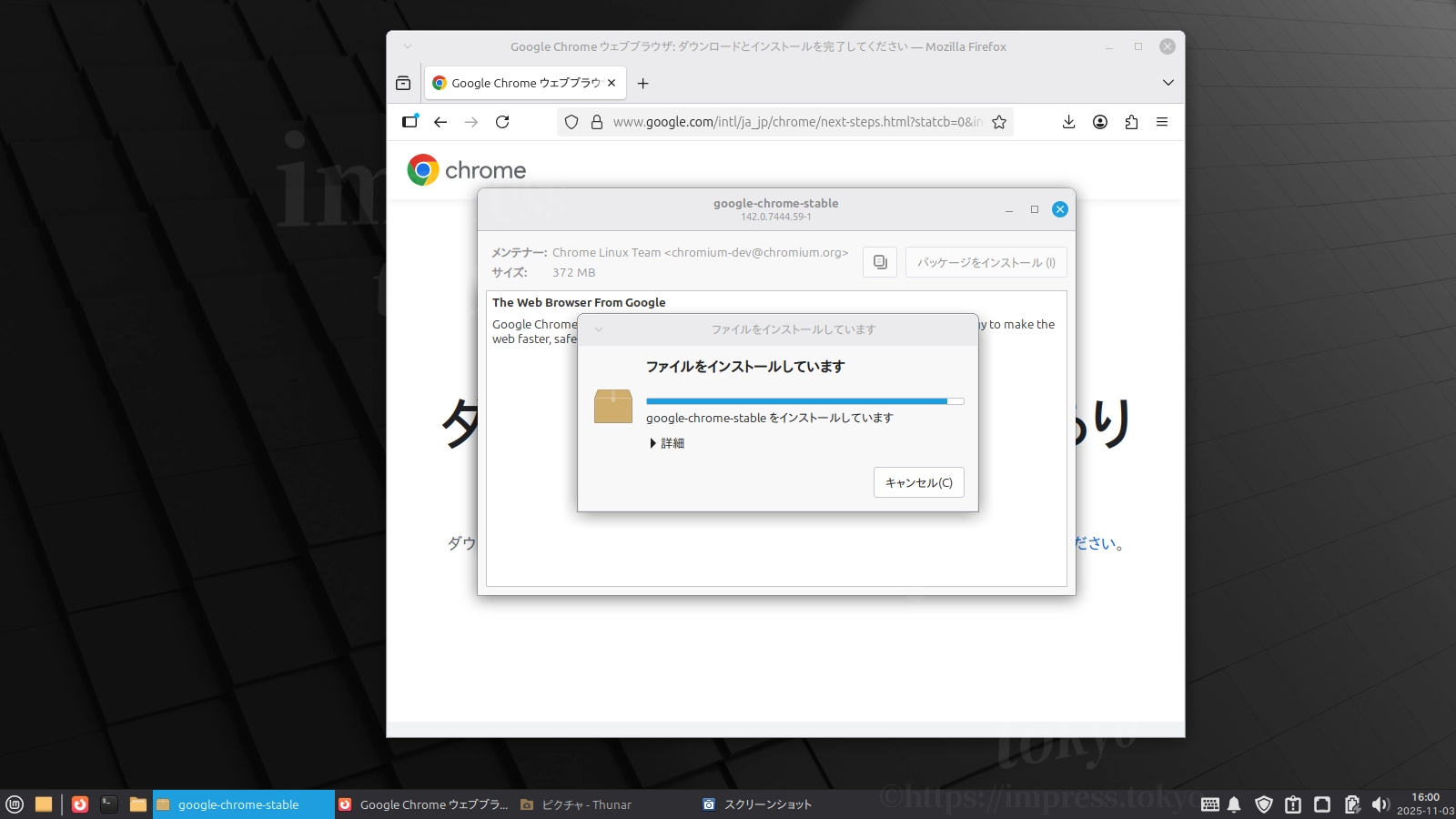Image resolution: width=1456 pixels, height=819 pixels.
Task: Open the network connection tray icon
Action: (1322, 804)
